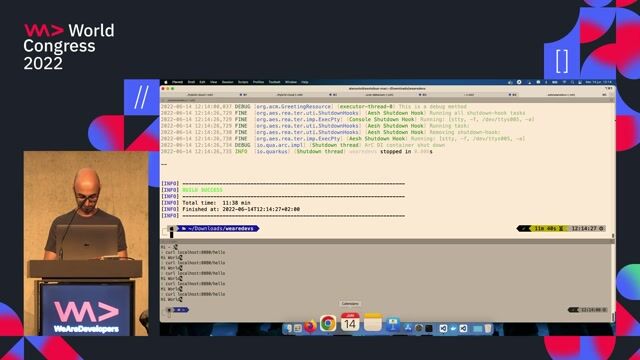Open the Edit menu

click(202, 82)
